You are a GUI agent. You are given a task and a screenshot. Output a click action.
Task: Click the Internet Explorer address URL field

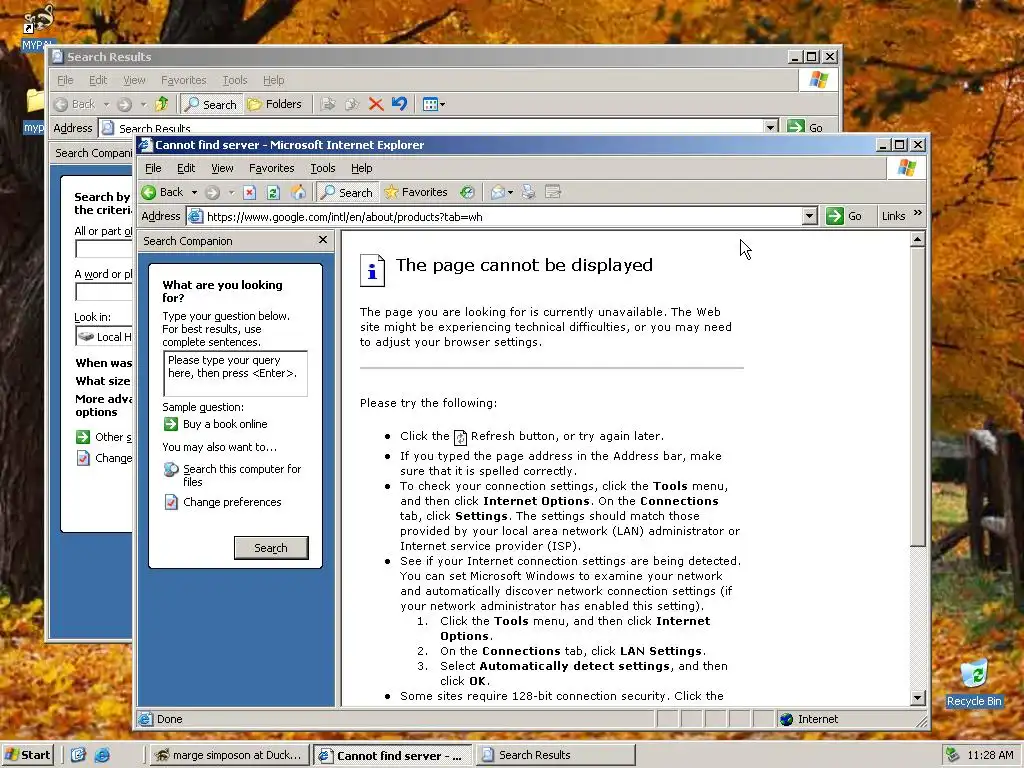pyautogui.click(x=493, y=216)
